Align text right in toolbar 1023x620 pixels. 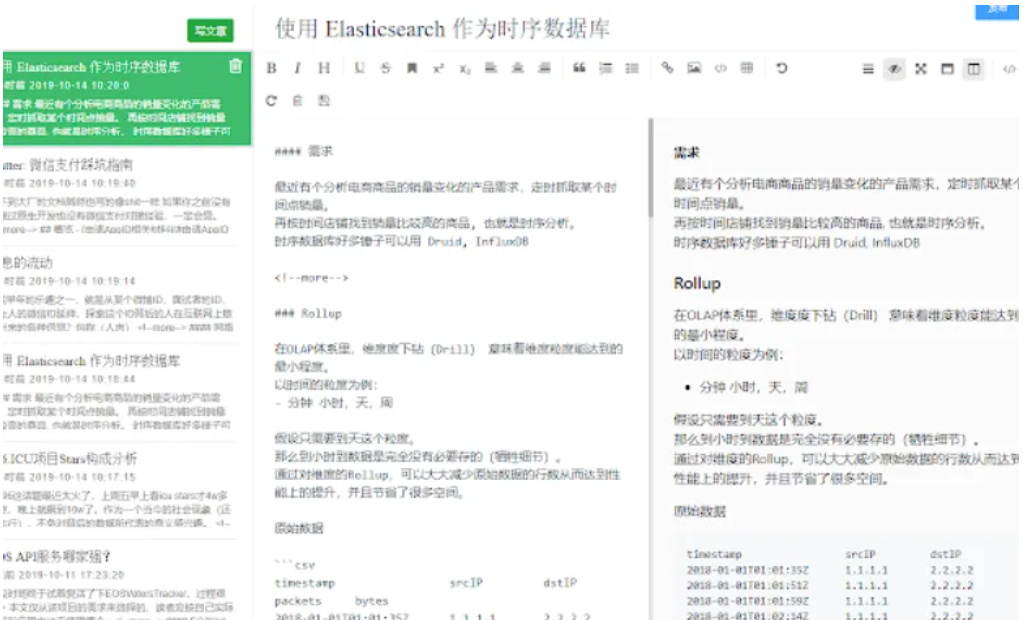[544, 68]
